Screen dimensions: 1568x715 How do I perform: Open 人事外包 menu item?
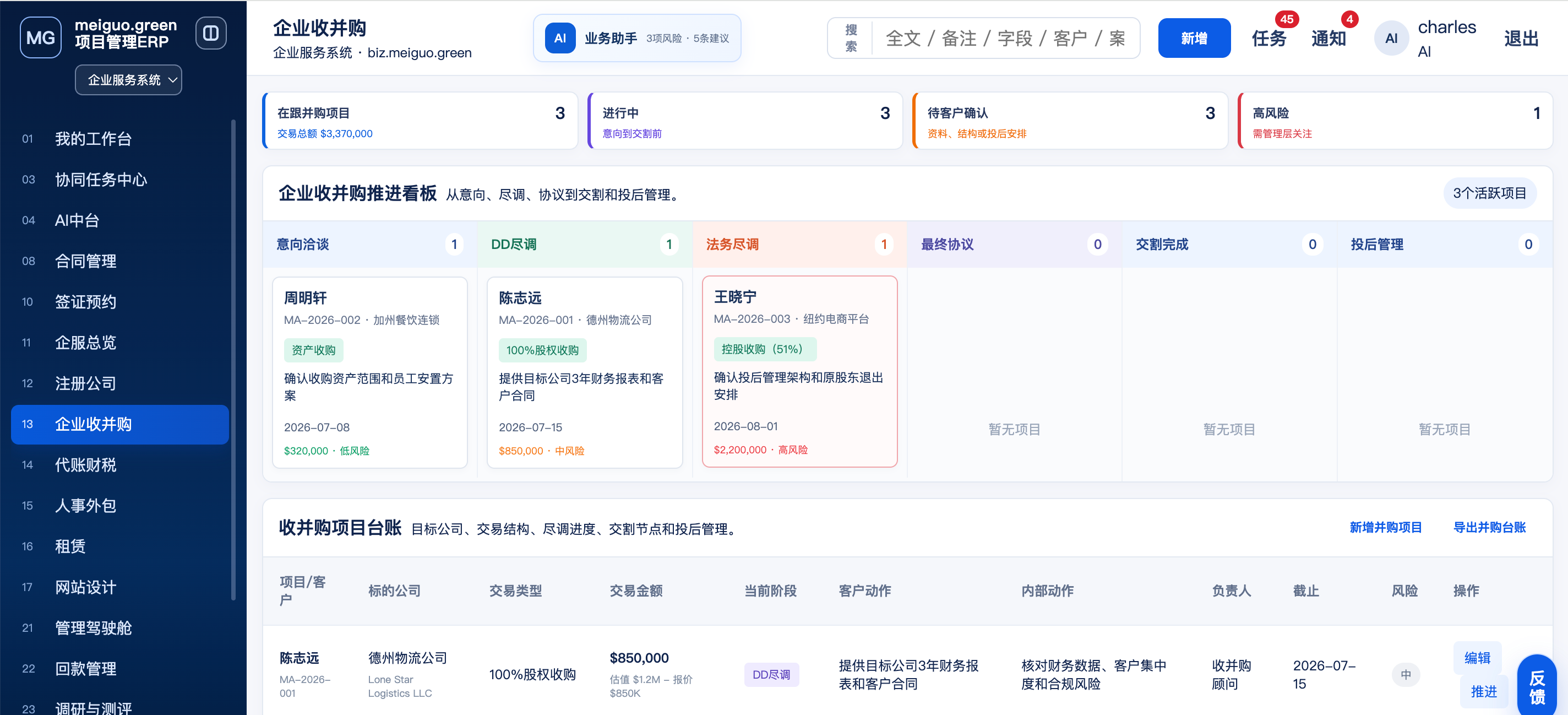pos(120,506)
